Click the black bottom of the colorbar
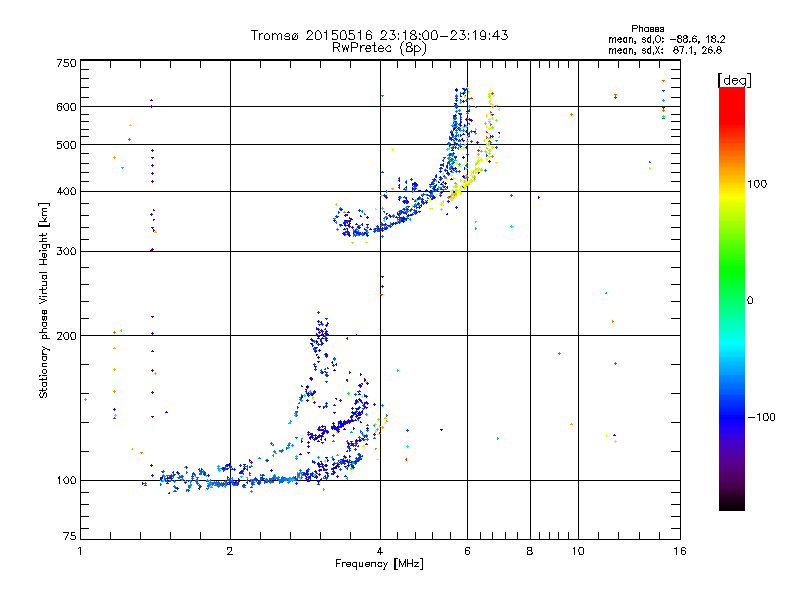The width and height of the screenshot is (800, 600). [732, 503]
